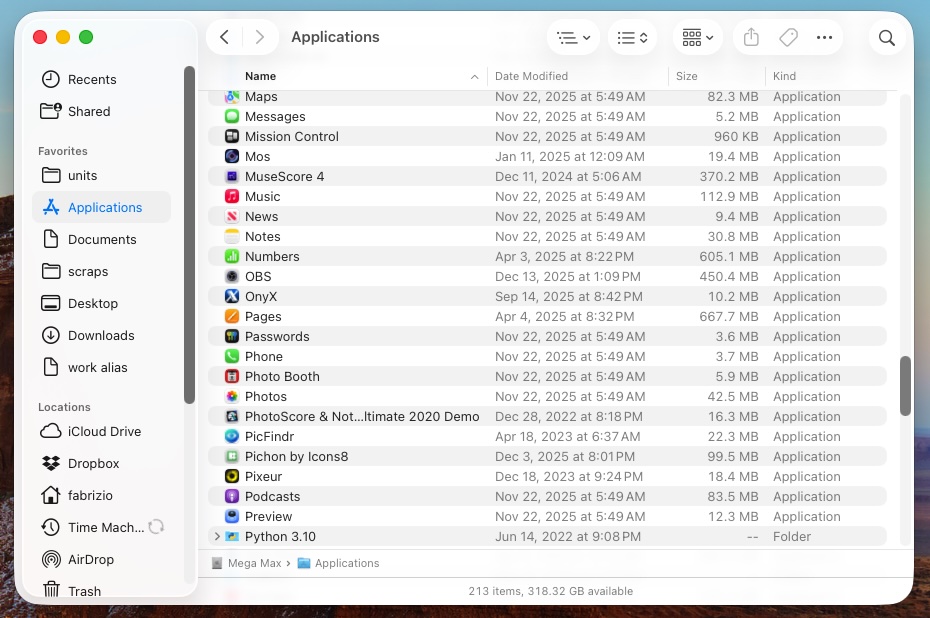Expand the Python 3.10 folder

coord(217,536)
